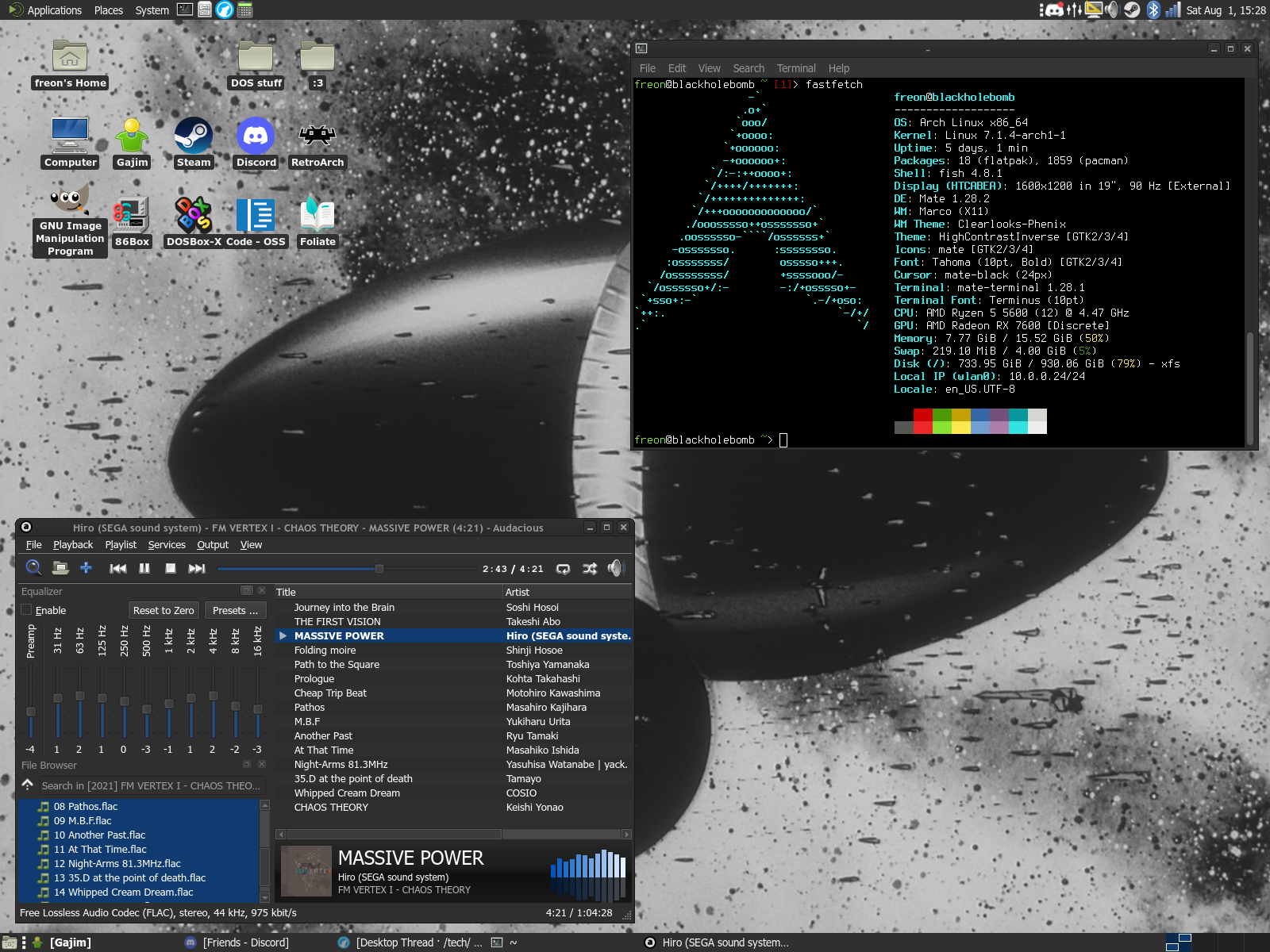
Task: Click the equalizer Preamp slider
Action: point(31,701)
